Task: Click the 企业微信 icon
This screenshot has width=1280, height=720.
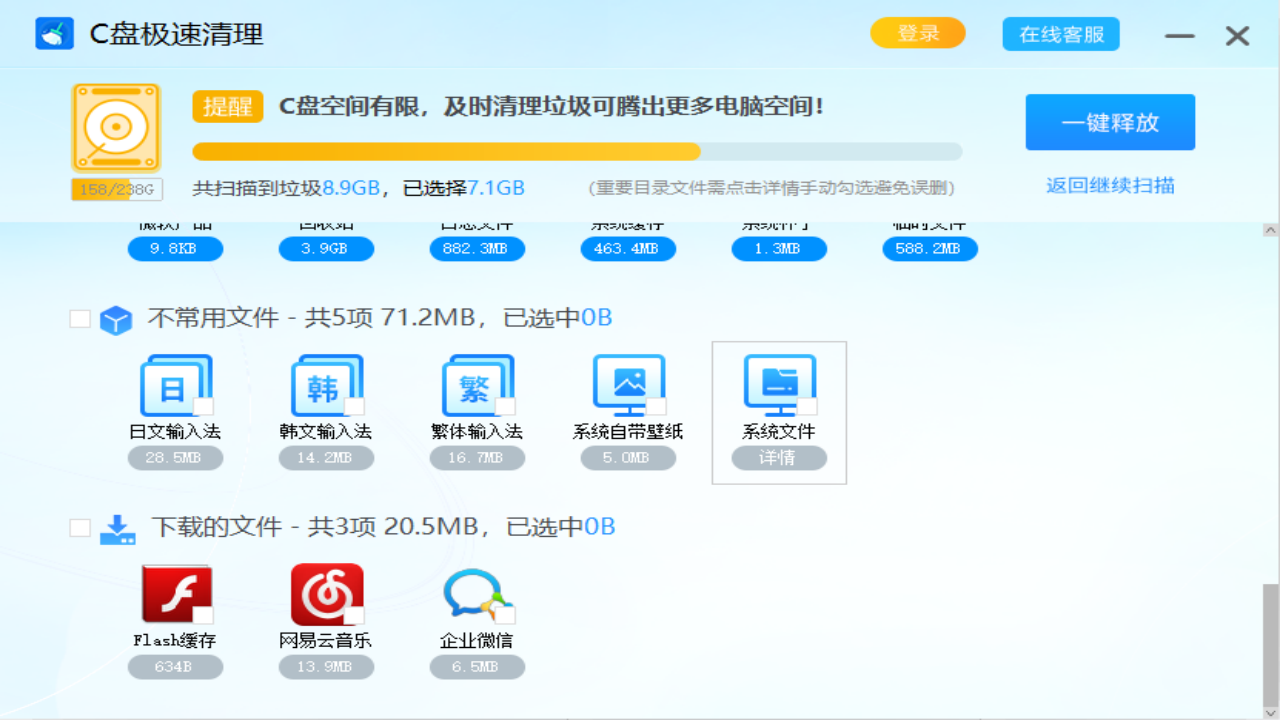Action: [477, 594]
